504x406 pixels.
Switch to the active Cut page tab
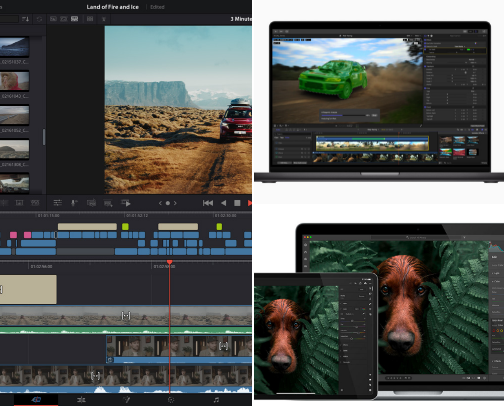click(x=36, y=399)
